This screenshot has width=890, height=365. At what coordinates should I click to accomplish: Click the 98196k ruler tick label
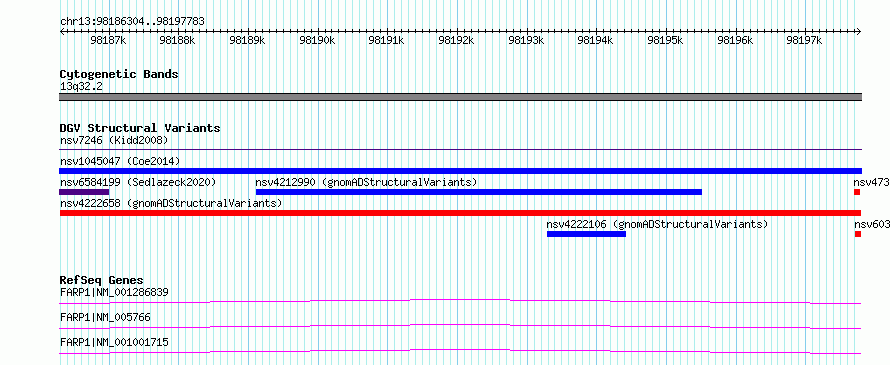735,40
